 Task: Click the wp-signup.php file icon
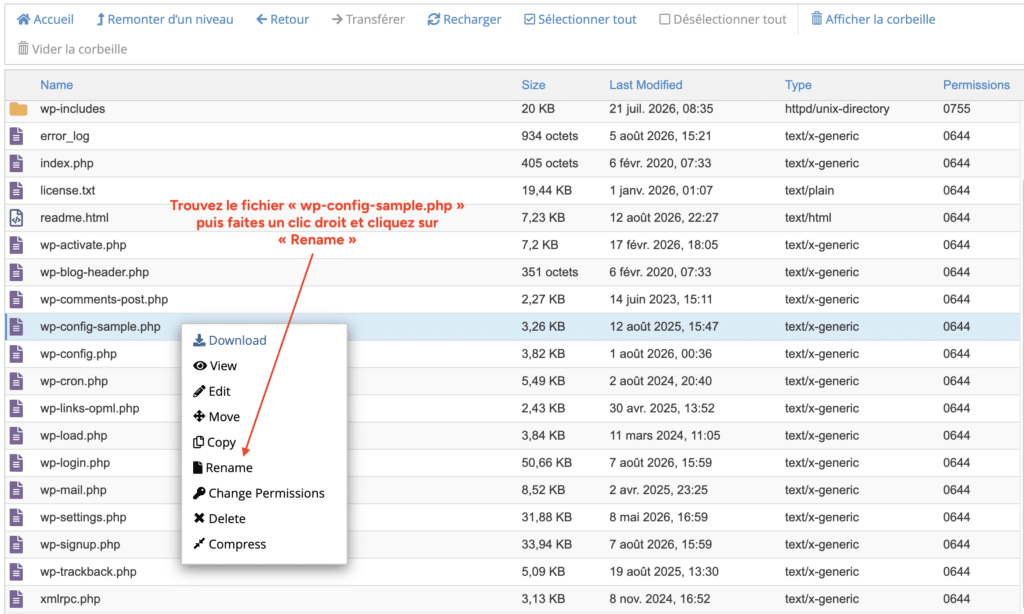pos(16,544)
